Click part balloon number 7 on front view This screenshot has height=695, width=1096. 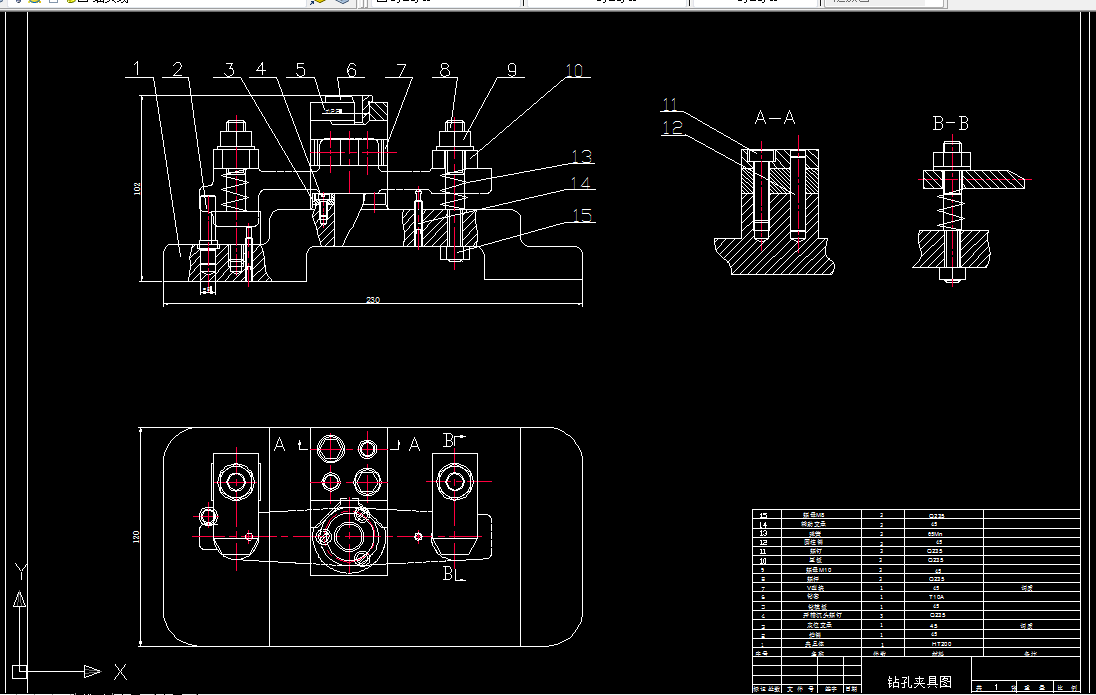click(x=401, y=70)
